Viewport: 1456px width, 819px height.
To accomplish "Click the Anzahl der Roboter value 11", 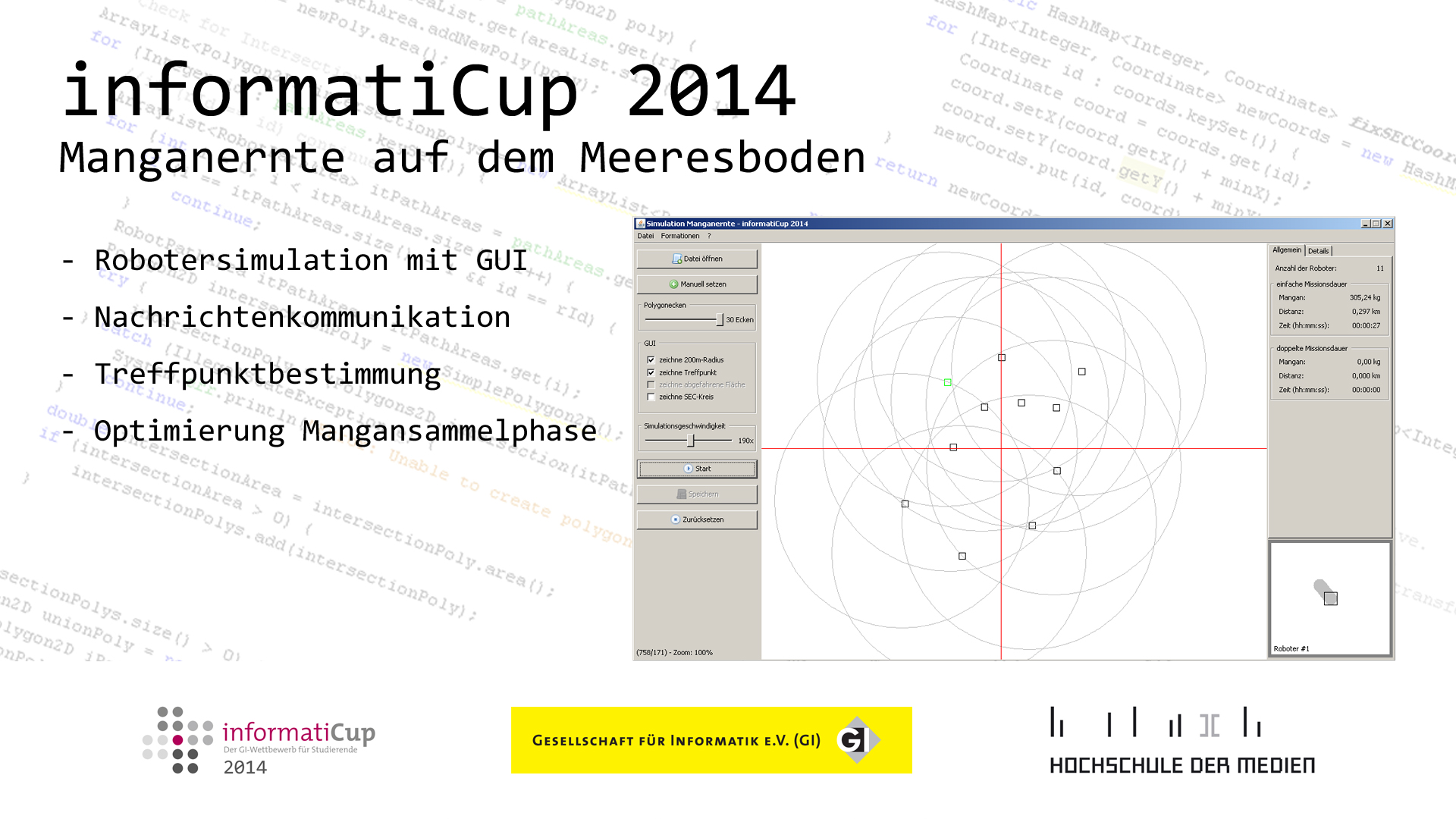I will point(1380,268).
